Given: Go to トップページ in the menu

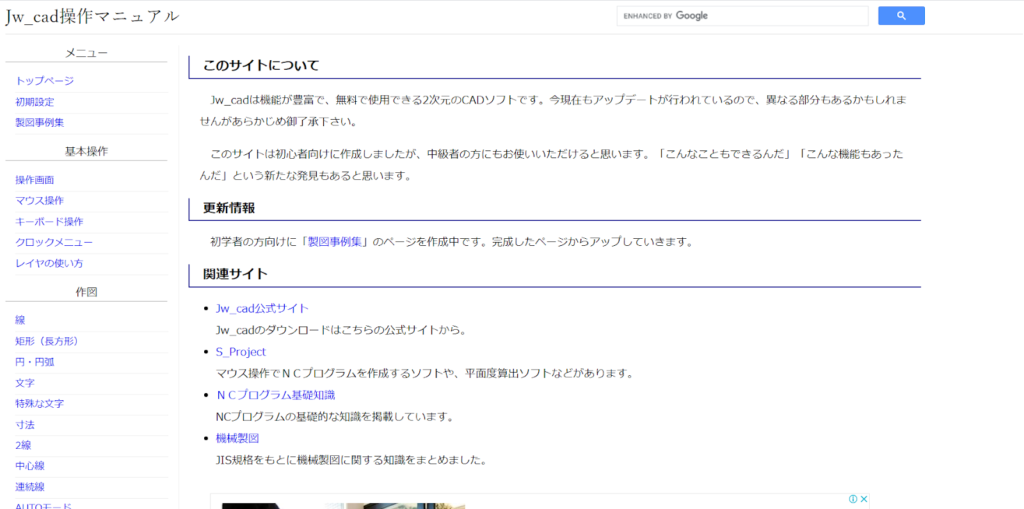Looking at the screenshot, I should coord(44,81).
